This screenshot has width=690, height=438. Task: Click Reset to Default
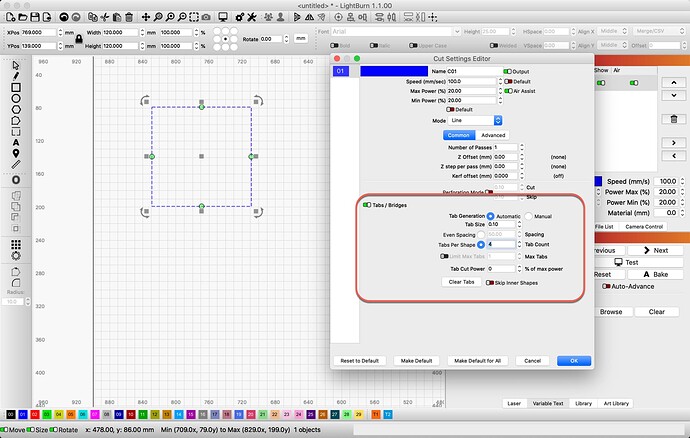tap(360, 361)
